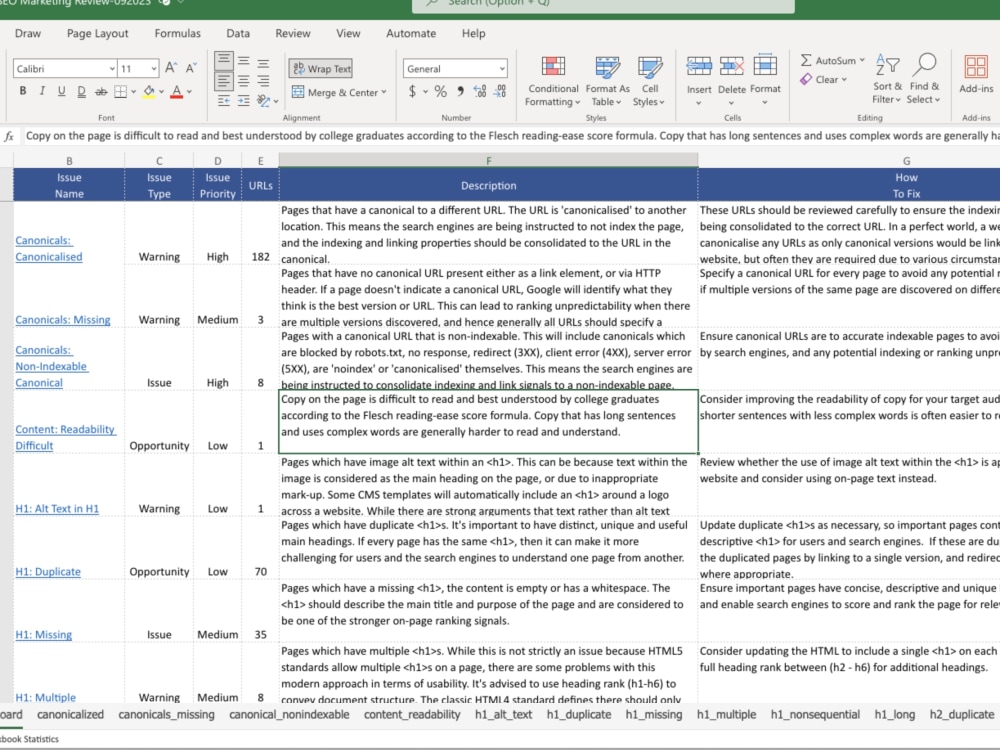Open Cell Styles gallery
Screen dimensions: 1000x750
pos(649,80)
